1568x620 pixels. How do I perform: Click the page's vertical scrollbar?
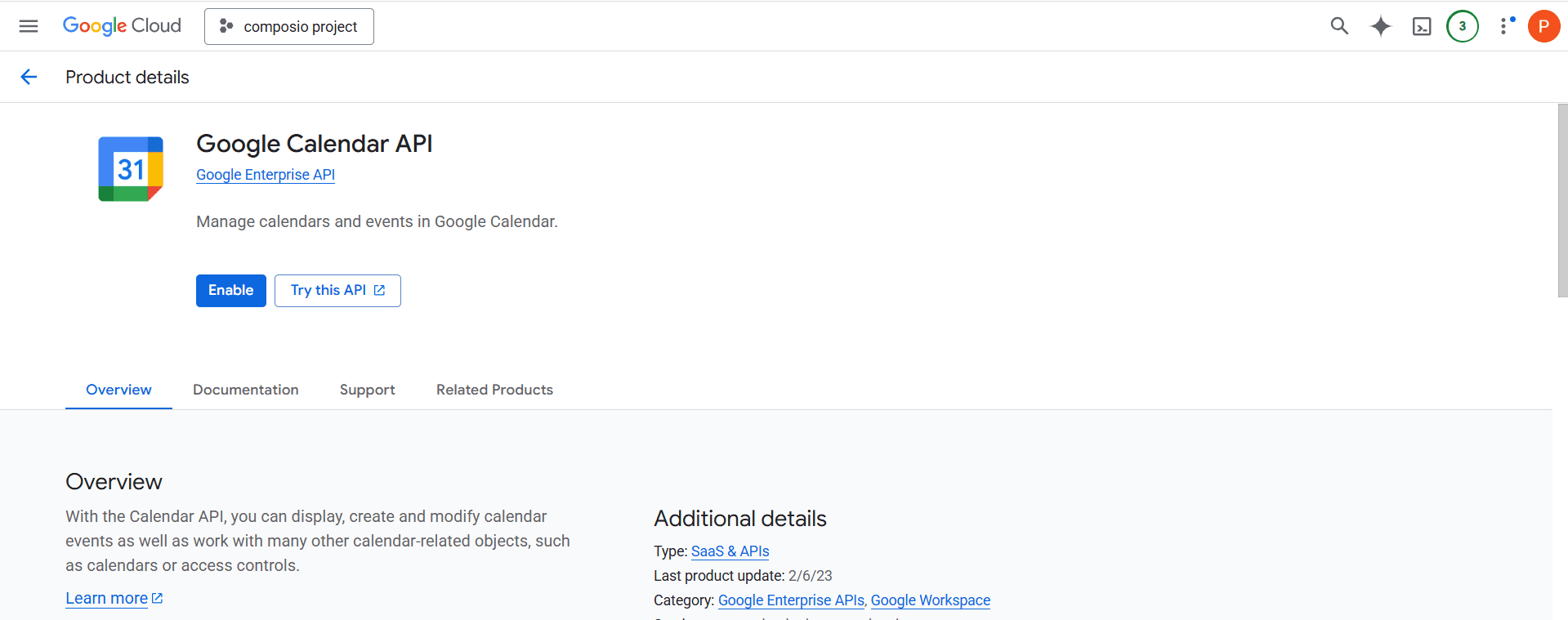click(1562, 200)
